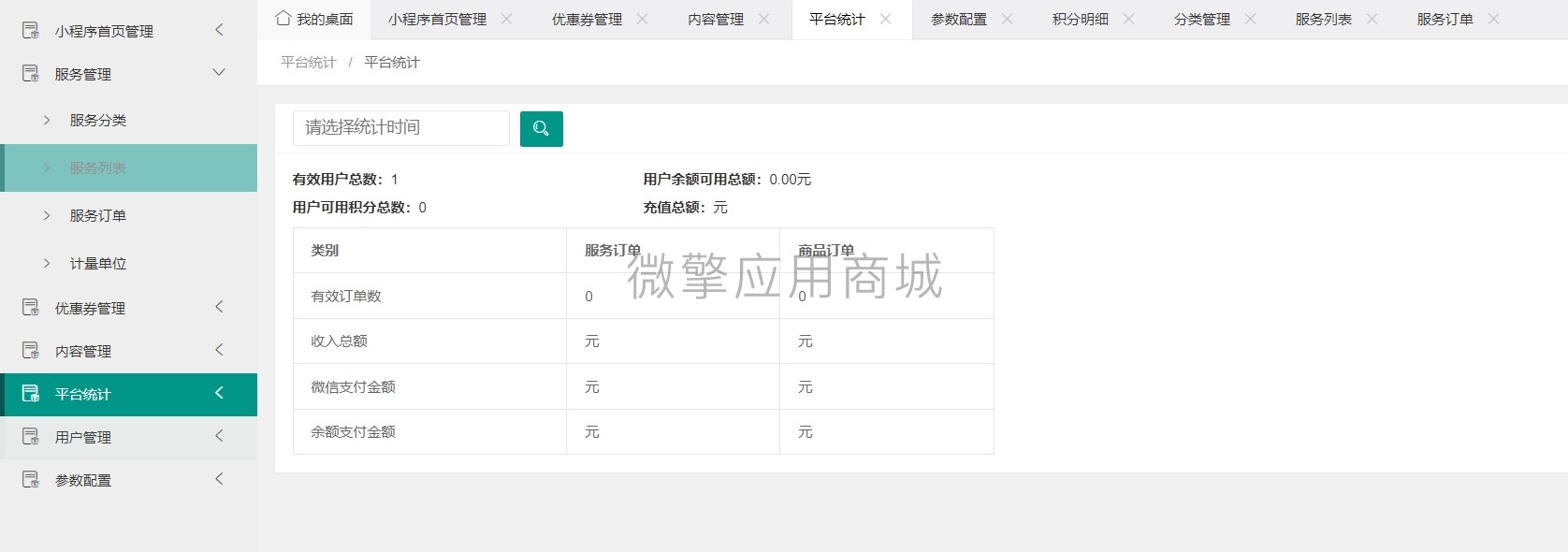The height and width of the screenshot is (552, 1568).
Task: Click the 有效订单数 row label
Action: (346, 297)
